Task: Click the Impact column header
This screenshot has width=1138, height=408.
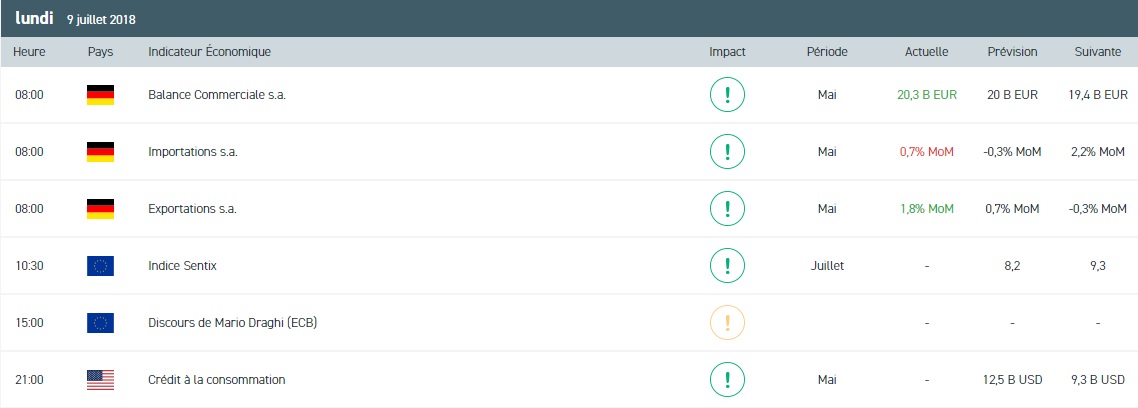Action: [727, 52]
